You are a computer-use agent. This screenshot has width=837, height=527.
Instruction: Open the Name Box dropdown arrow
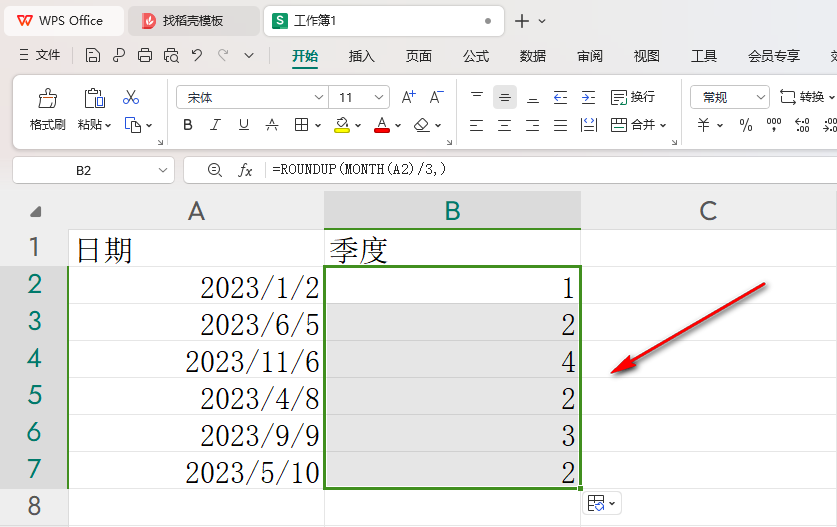[x=163, y=170]
